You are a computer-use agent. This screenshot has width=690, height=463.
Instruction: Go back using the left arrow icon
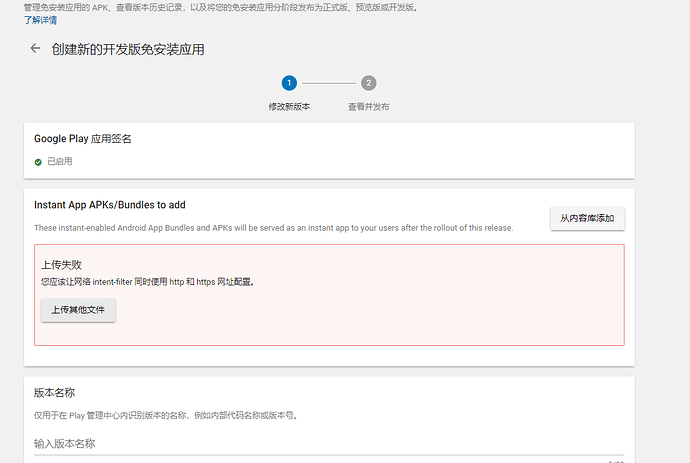click(x=36, y=48)
